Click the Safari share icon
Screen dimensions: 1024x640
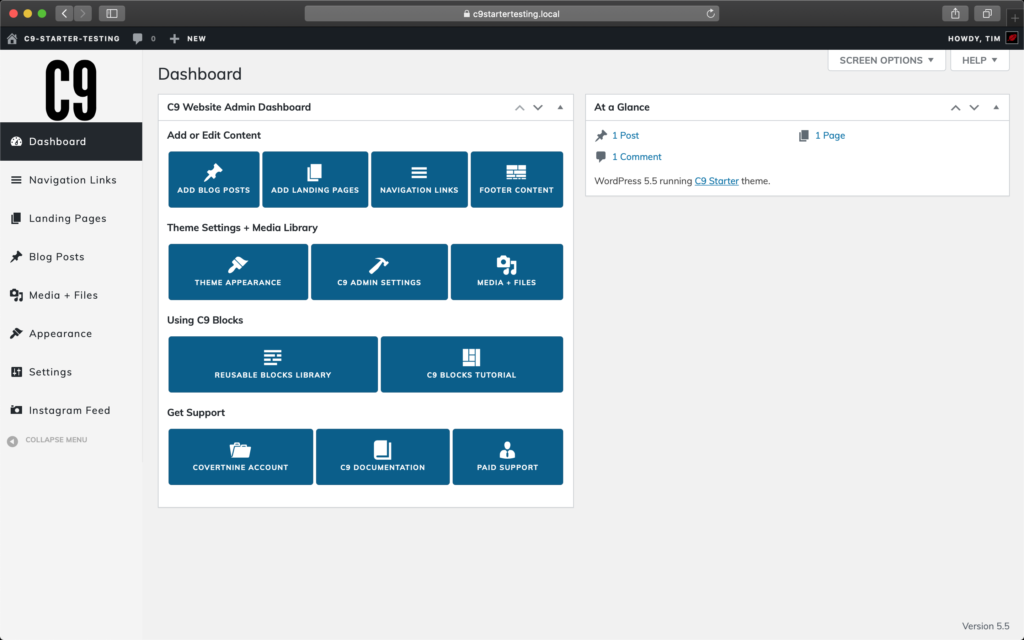point(955,13)
